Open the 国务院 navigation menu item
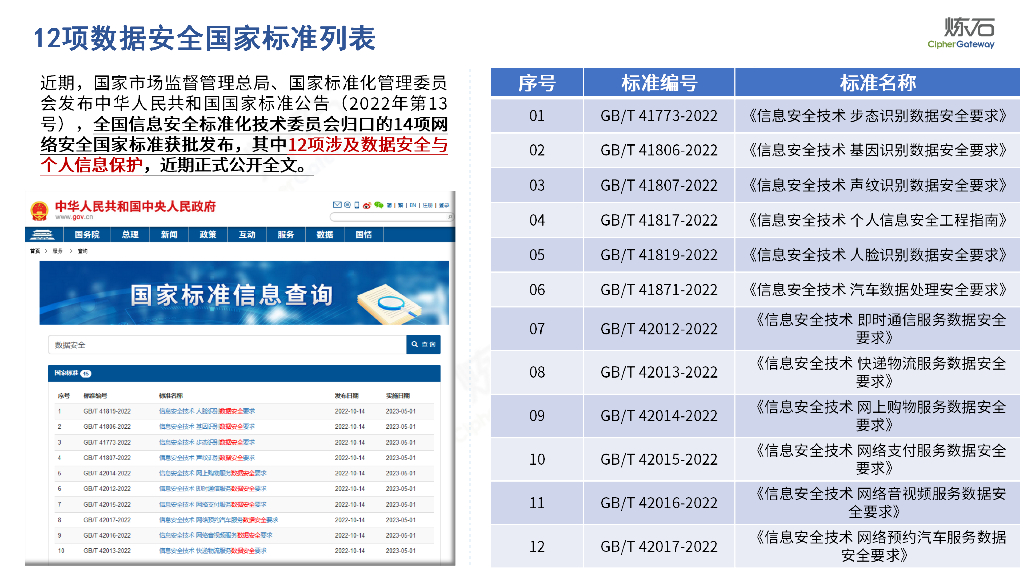Viewport: 1024px width, 576px height. click(x=86, y=234)
